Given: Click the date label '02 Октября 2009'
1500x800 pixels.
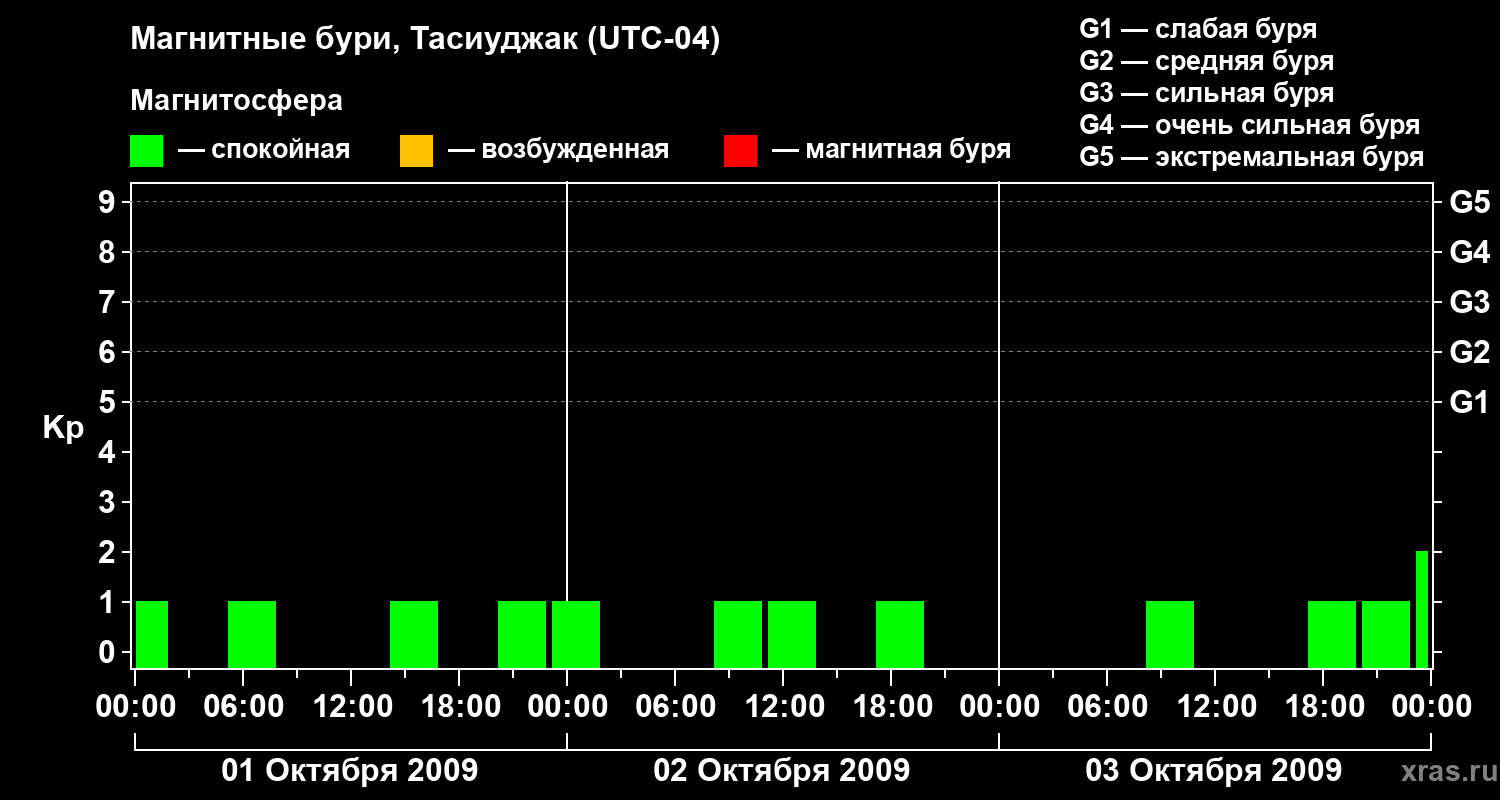Looking at the screenshot, I should pos(782,771).
